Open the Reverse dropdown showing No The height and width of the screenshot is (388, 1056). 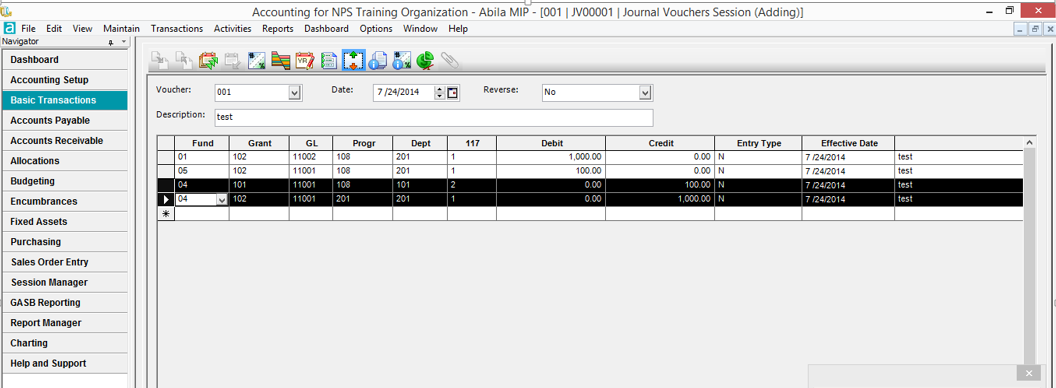(645, 93)
